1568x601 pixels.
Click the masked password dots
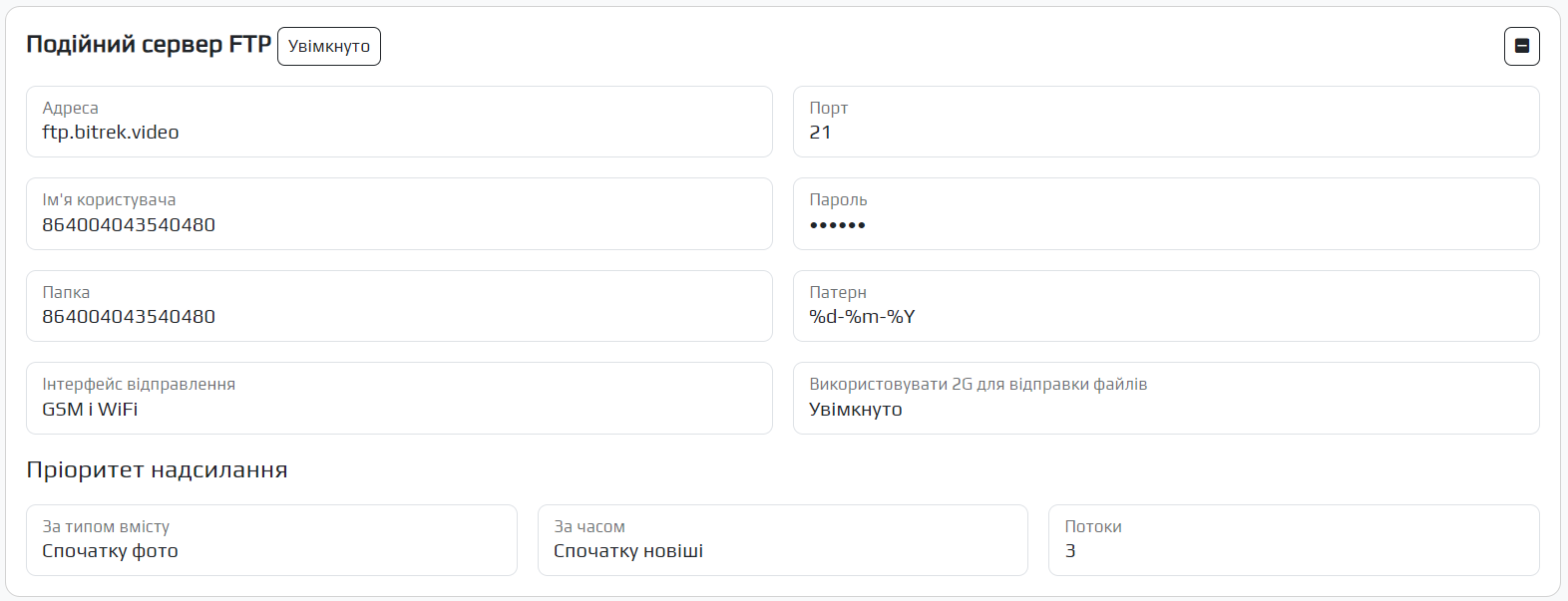point(838,225)
